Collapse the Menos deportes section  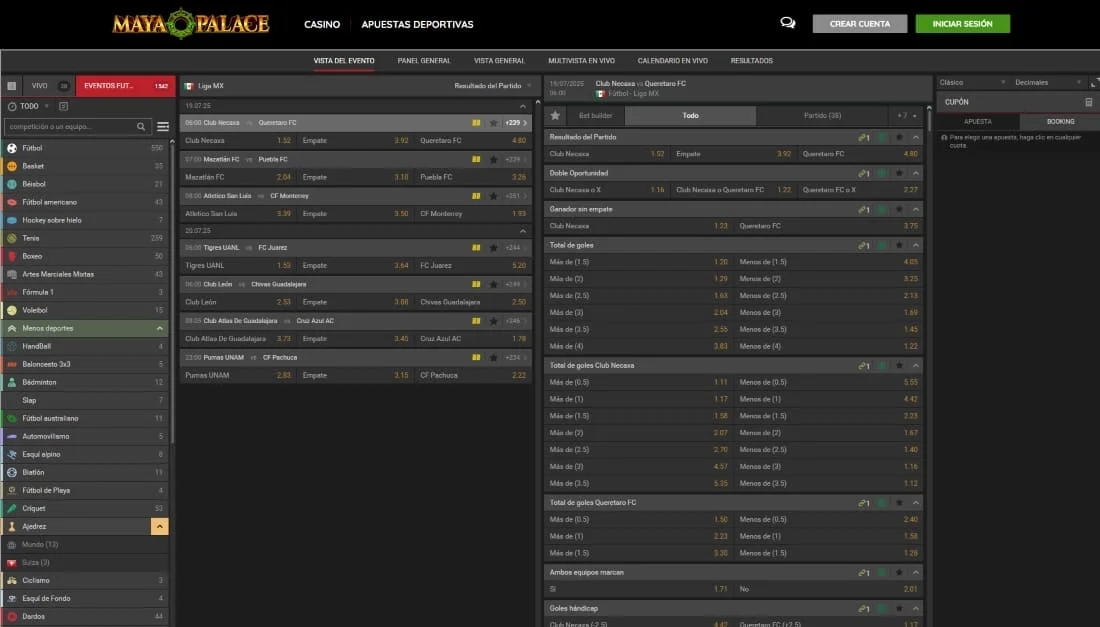tap(160, 328)
